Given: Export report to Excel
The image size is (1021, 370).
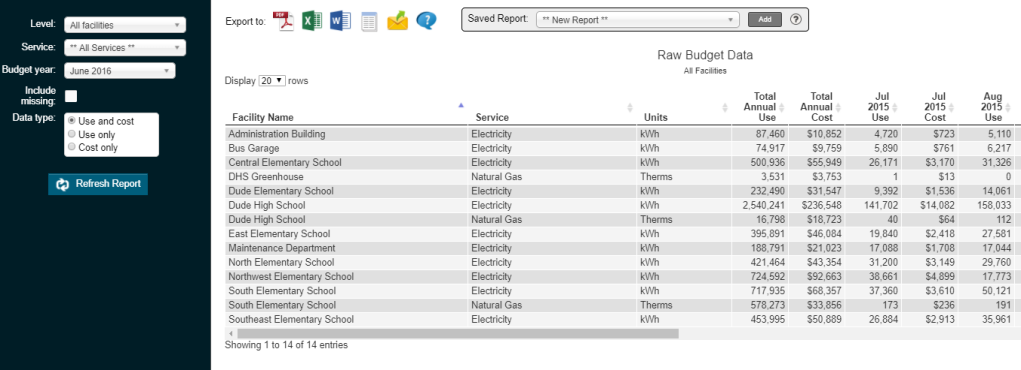Looking at the screenshot, I should (312, 20).
